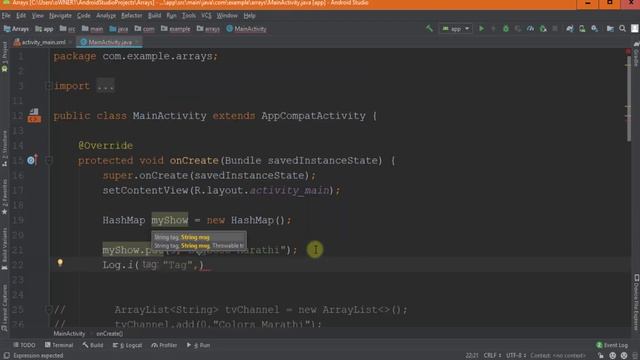Open the Profiler tool window button
The image size is (640, 360).
[x=164, y=345]
